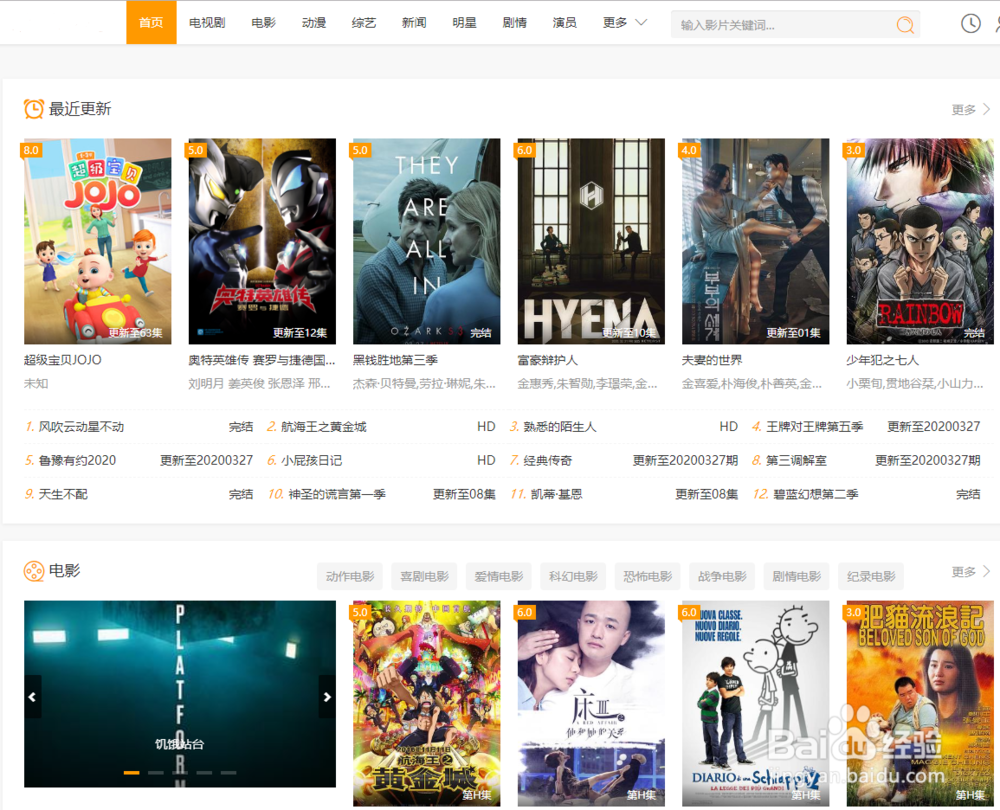Open the 航海王之黄金城 link
The image size is (1000, 810).
tap(323, 426)
